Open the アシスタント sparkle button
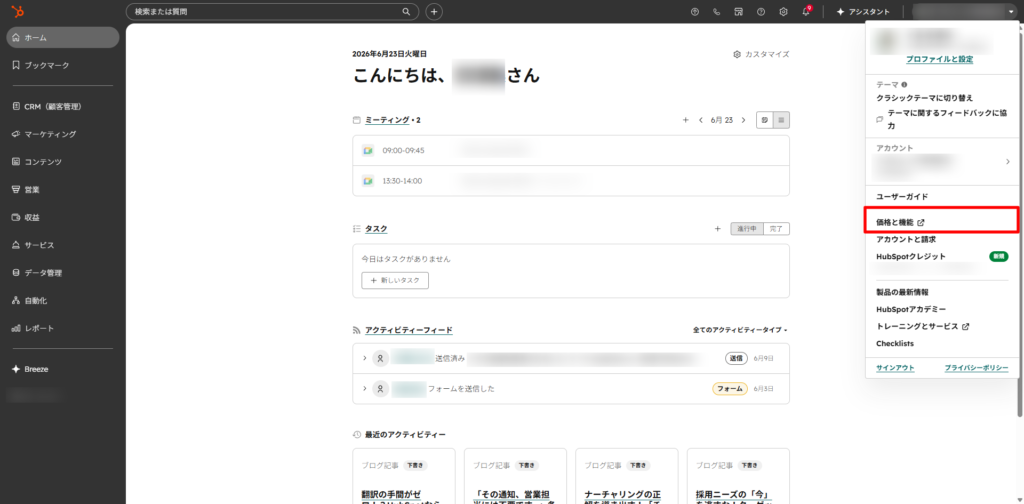 point(863,12)
